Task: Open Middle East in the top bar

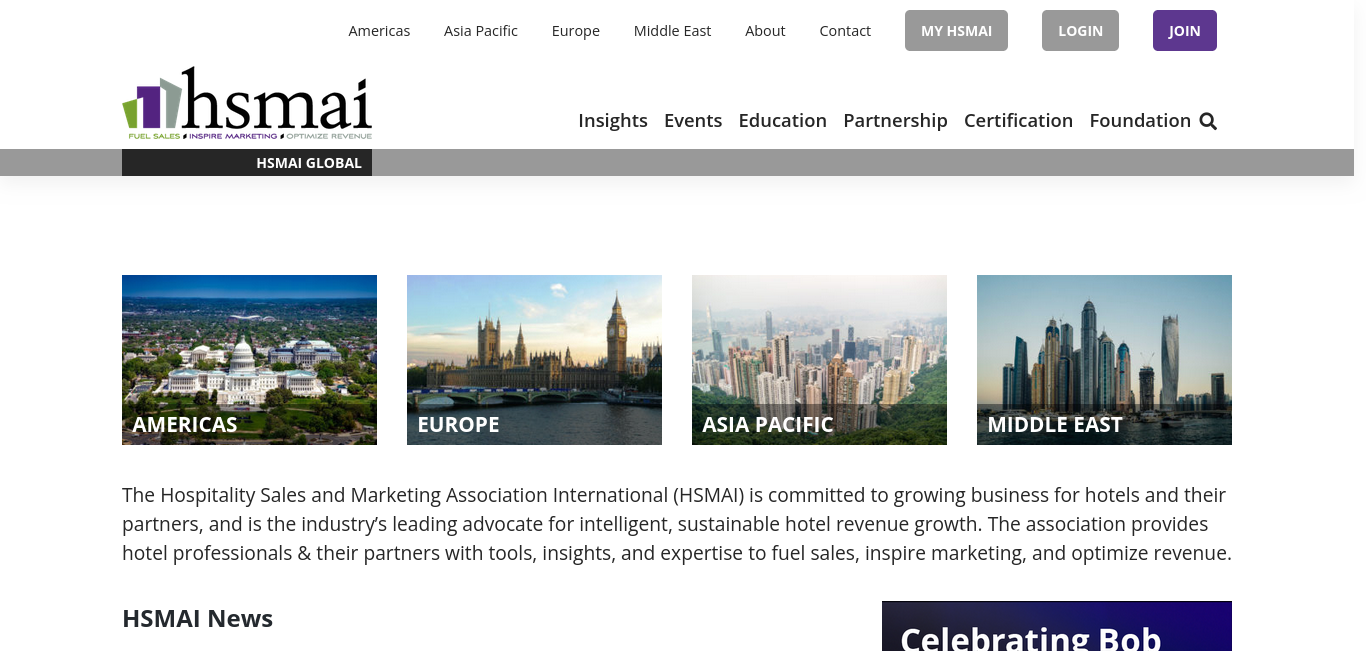Action: [672, 31]
